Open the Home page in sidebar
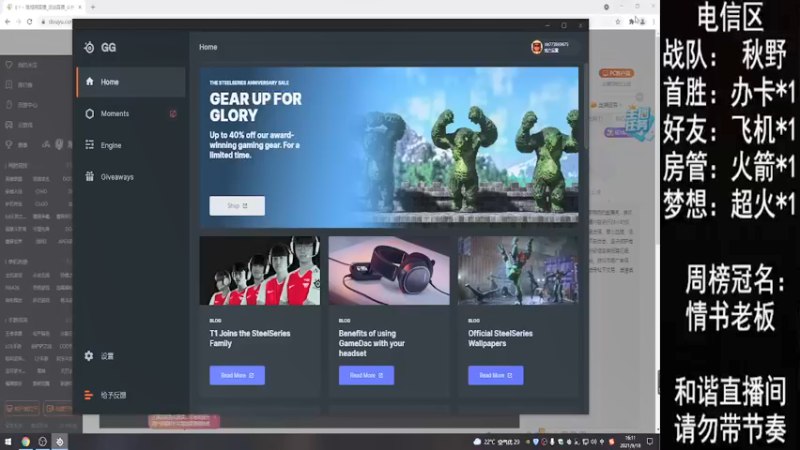Image resolution: width=800 pixels, height=450 pixels. (131, 82)
